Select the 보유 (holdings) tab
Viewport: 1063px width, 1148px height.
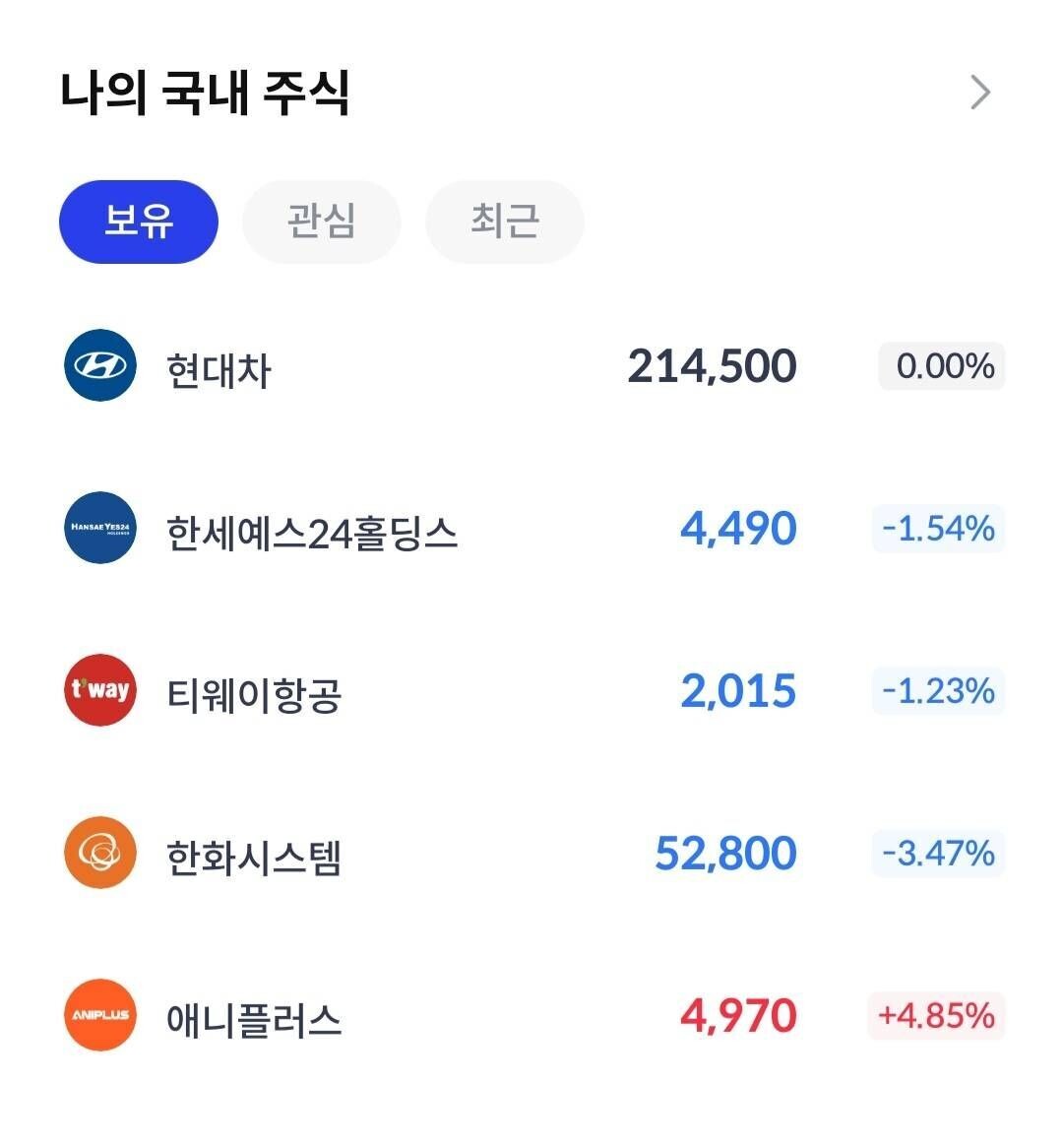click(138, 222)
